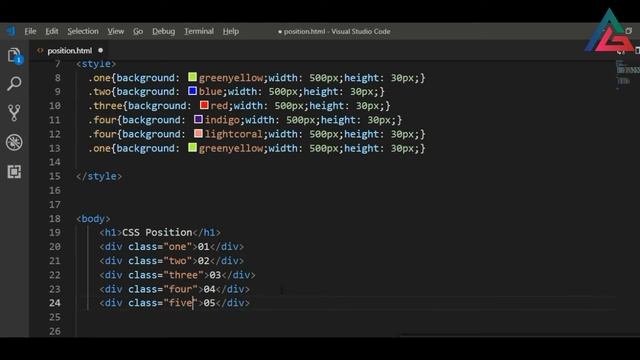
Task: Click class value "four" on line 23
Action: [x=180, y=289]
